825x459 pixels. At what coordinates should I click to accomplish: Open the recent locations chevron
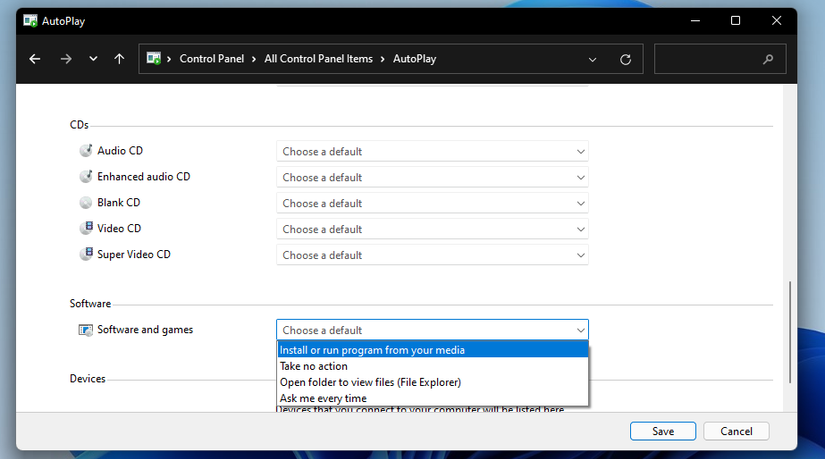[93, 59]
